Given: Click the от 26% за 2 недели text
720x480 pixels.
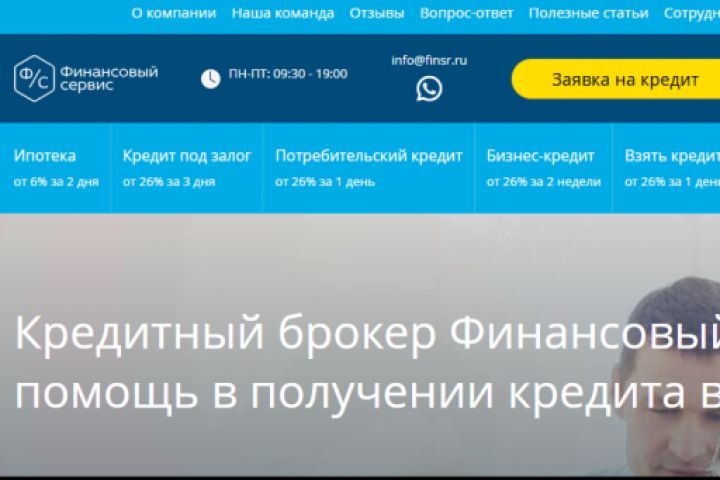Looking at the screenshot, I should coord(543,182).
